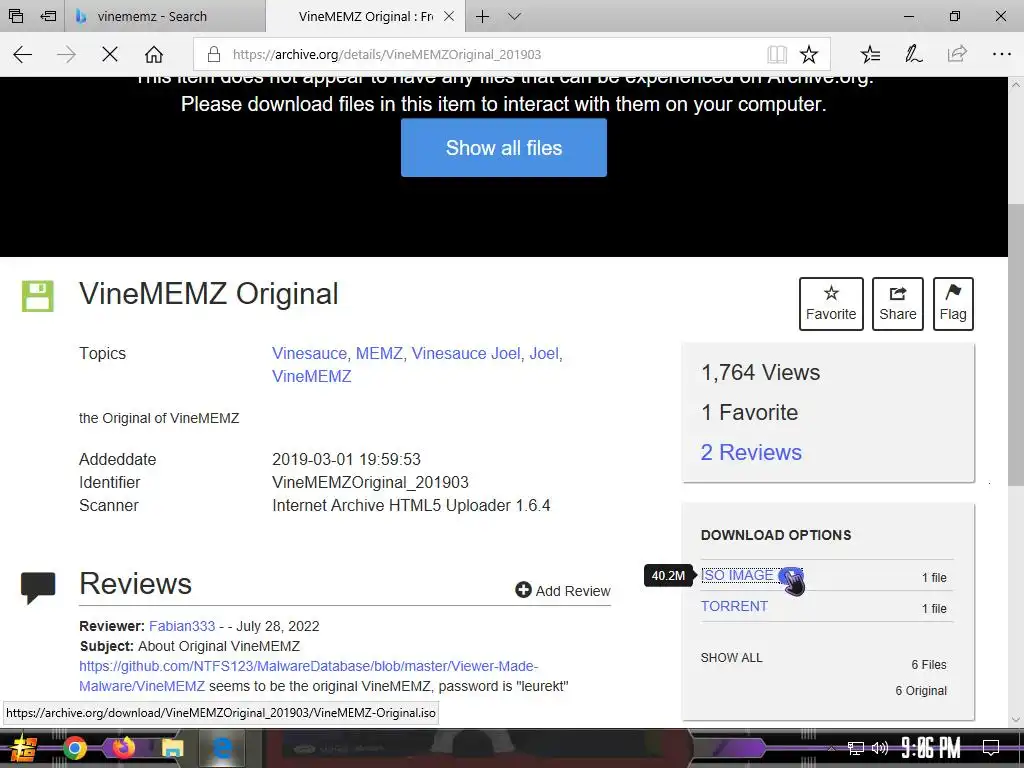
Task: Open the github MalwareDatabase link
Action: coord(308,676)
